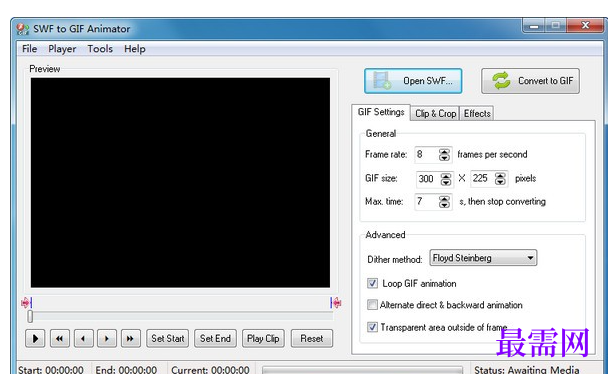
Task: Click the GIF width field showing 300
Action: pyautogui.click(x=428, y=179)
